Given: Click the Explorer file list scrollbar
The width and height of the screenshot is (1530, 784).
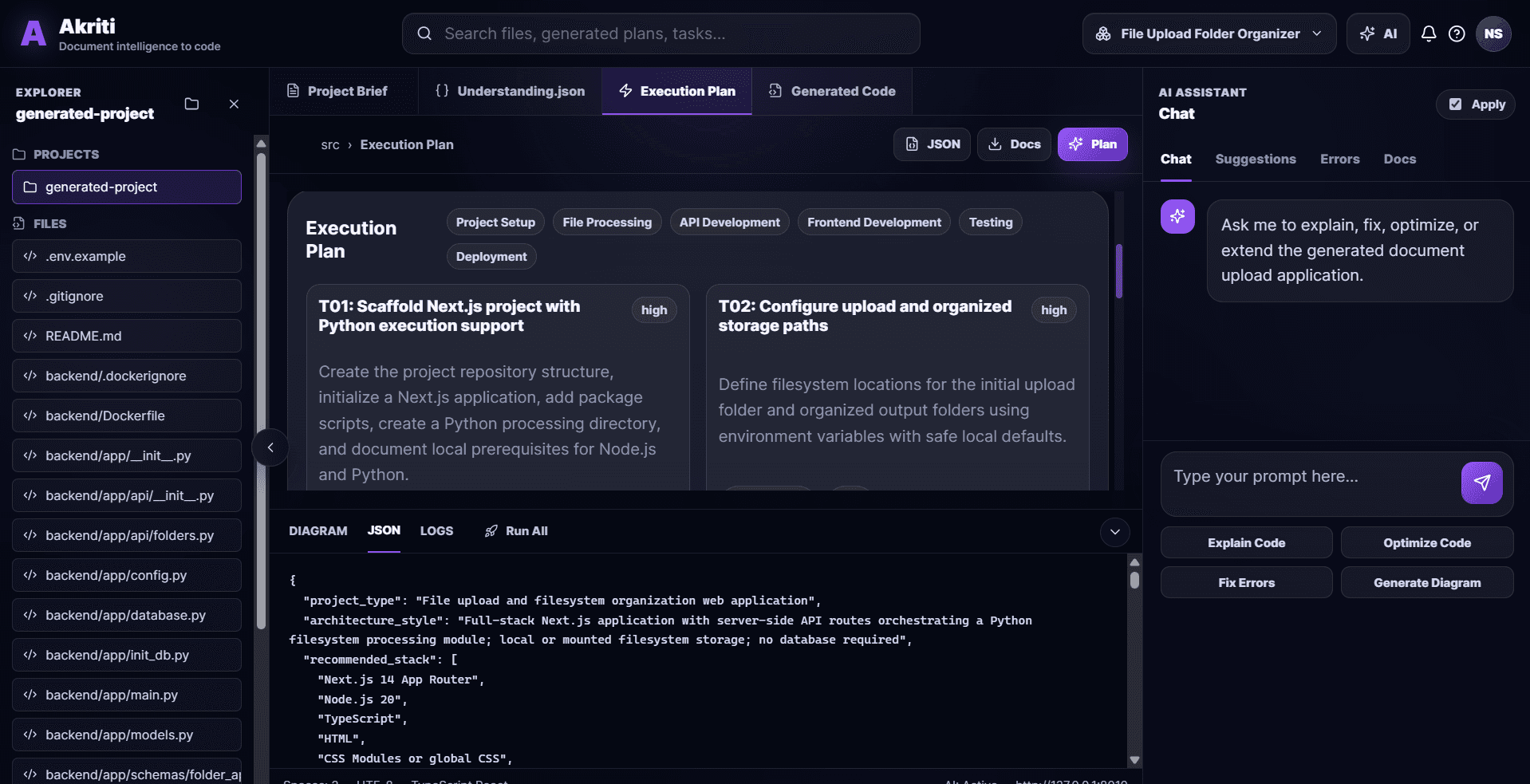Looking at the screenshot, I should click(261, 391).
